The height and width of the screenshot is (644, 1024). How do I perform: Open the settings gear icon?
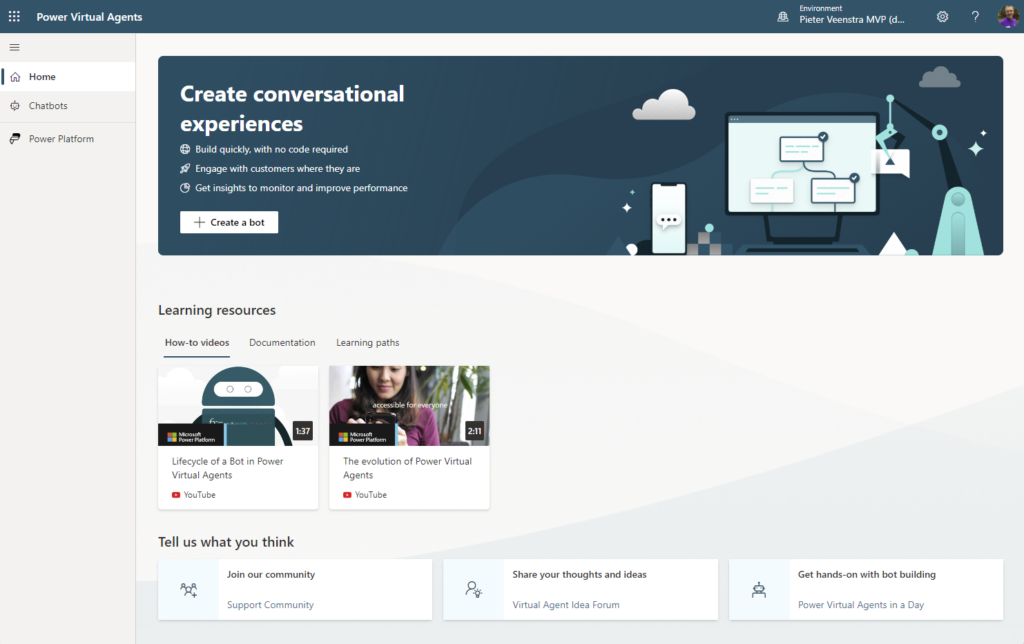pos(942,16)
